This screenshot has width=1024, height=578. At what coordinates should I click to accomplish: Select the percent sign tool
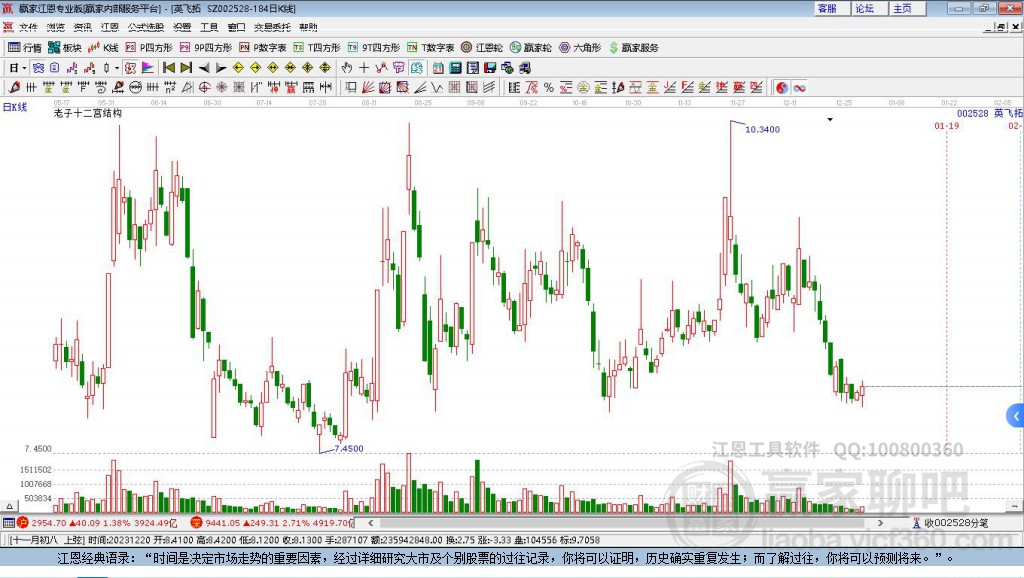pyautogui.click(x=549, y=88)
